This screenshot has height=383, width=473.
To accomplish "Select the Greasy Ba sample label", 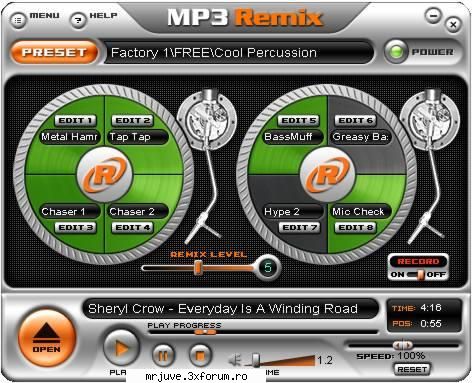I will point(361,137).
